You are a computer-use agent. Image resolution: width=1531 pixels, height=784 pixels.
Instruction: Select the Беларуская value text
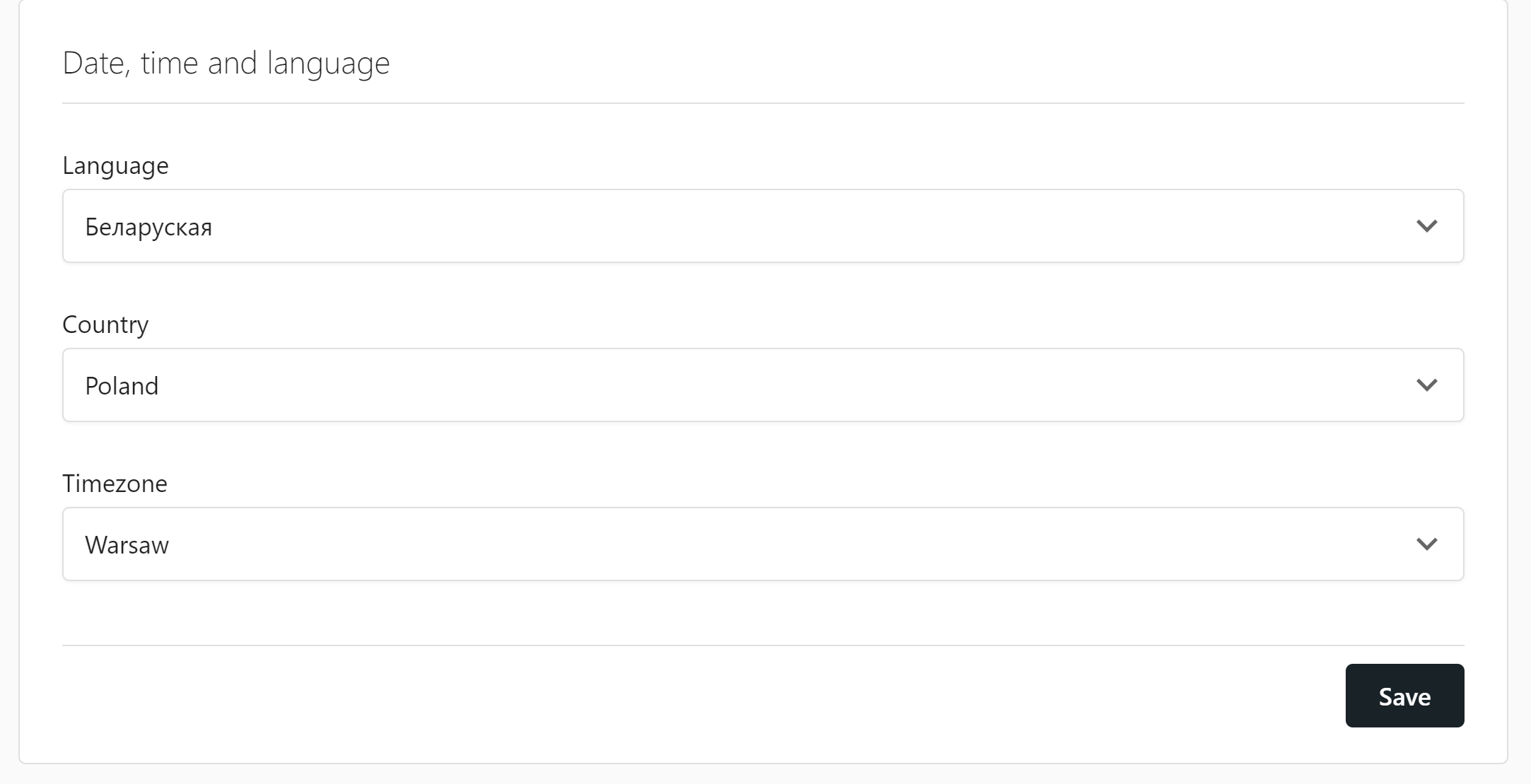pyautogui.click(x=149, y=227)
